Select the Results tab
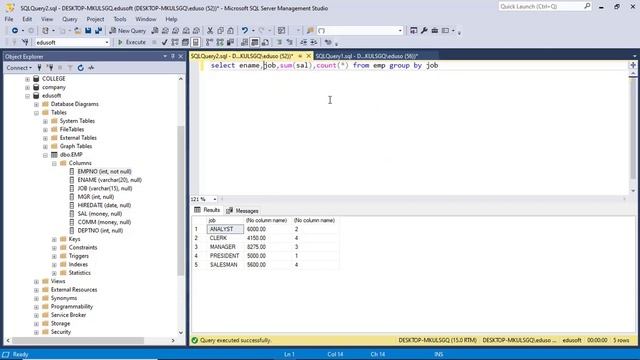Image resolution: width=640 pixels, height=360 pixels. pyautogui.click(x=208, y=210)
